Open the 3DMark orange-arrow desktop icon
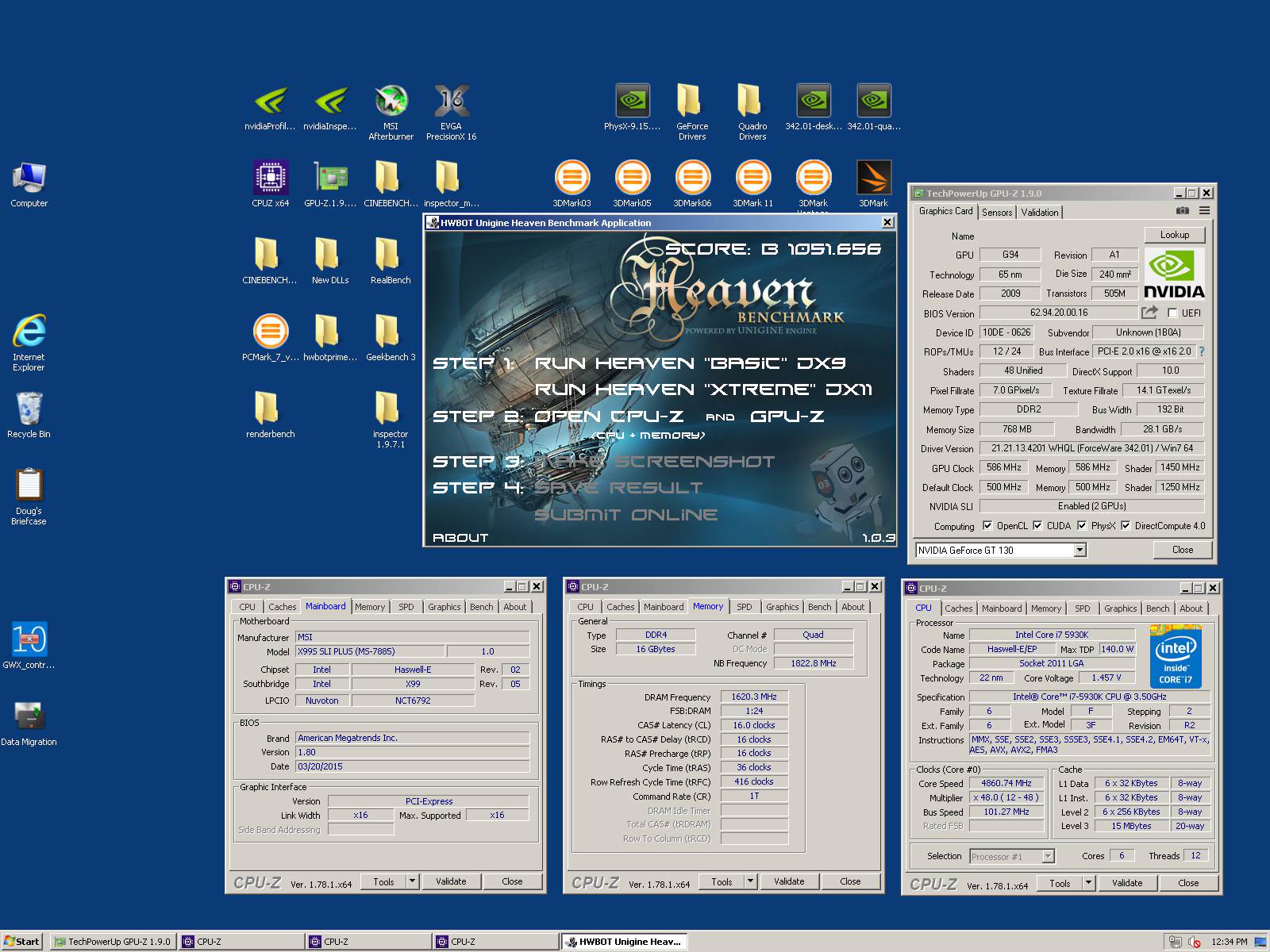1270x952 pixels. point(873,184)
